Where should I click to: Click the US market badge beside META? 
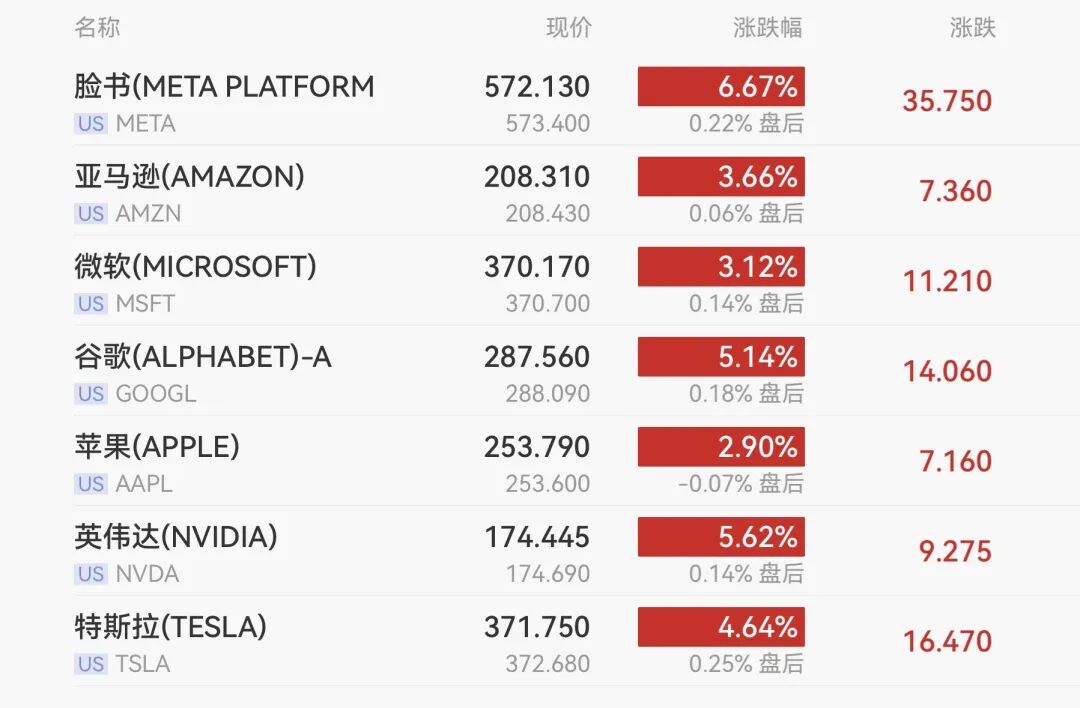click(91, 124)
